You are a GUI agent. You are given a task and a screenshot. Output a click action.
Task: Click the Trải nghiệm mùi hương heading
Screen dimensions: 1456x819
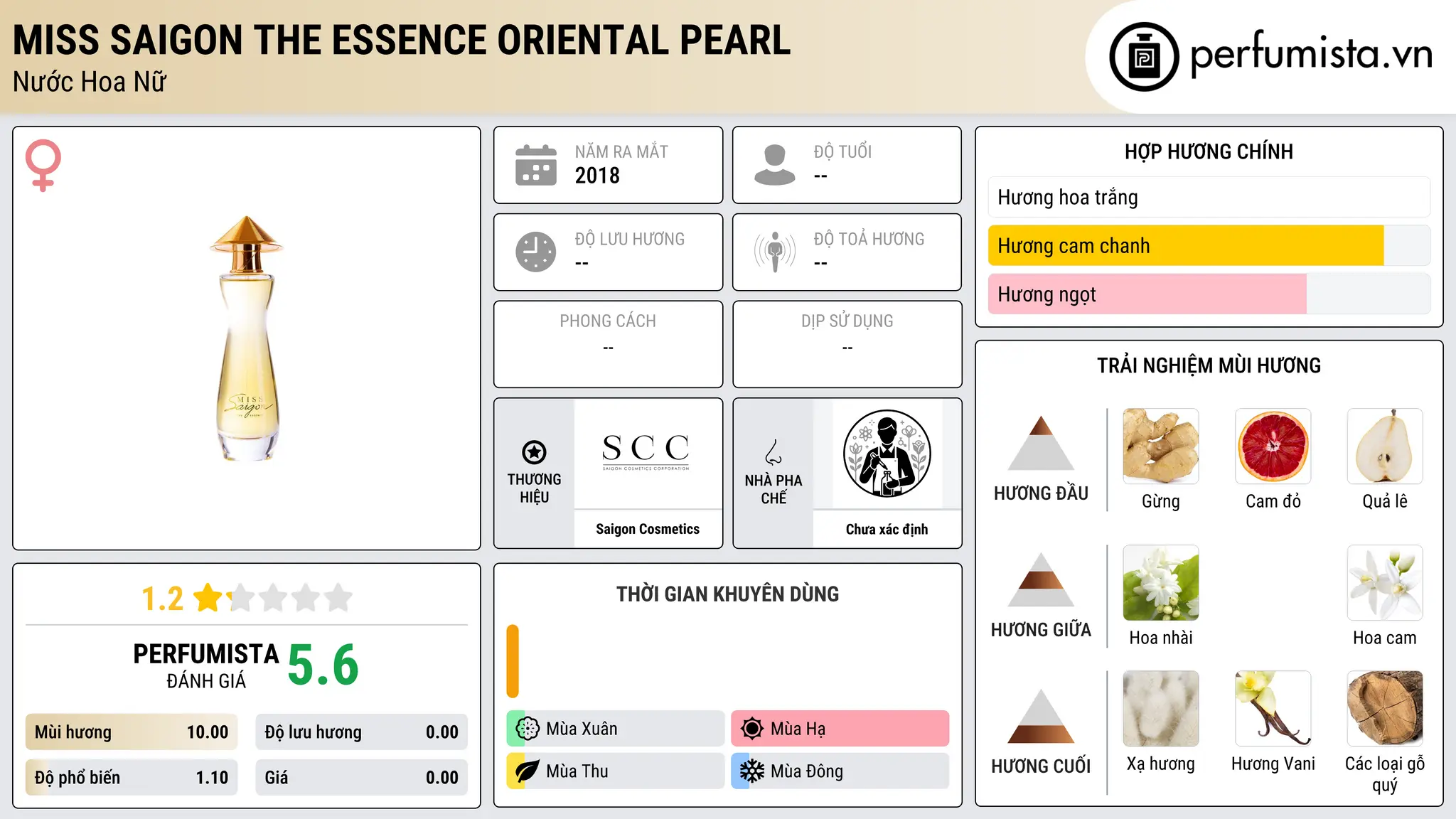coord(1209,366)
